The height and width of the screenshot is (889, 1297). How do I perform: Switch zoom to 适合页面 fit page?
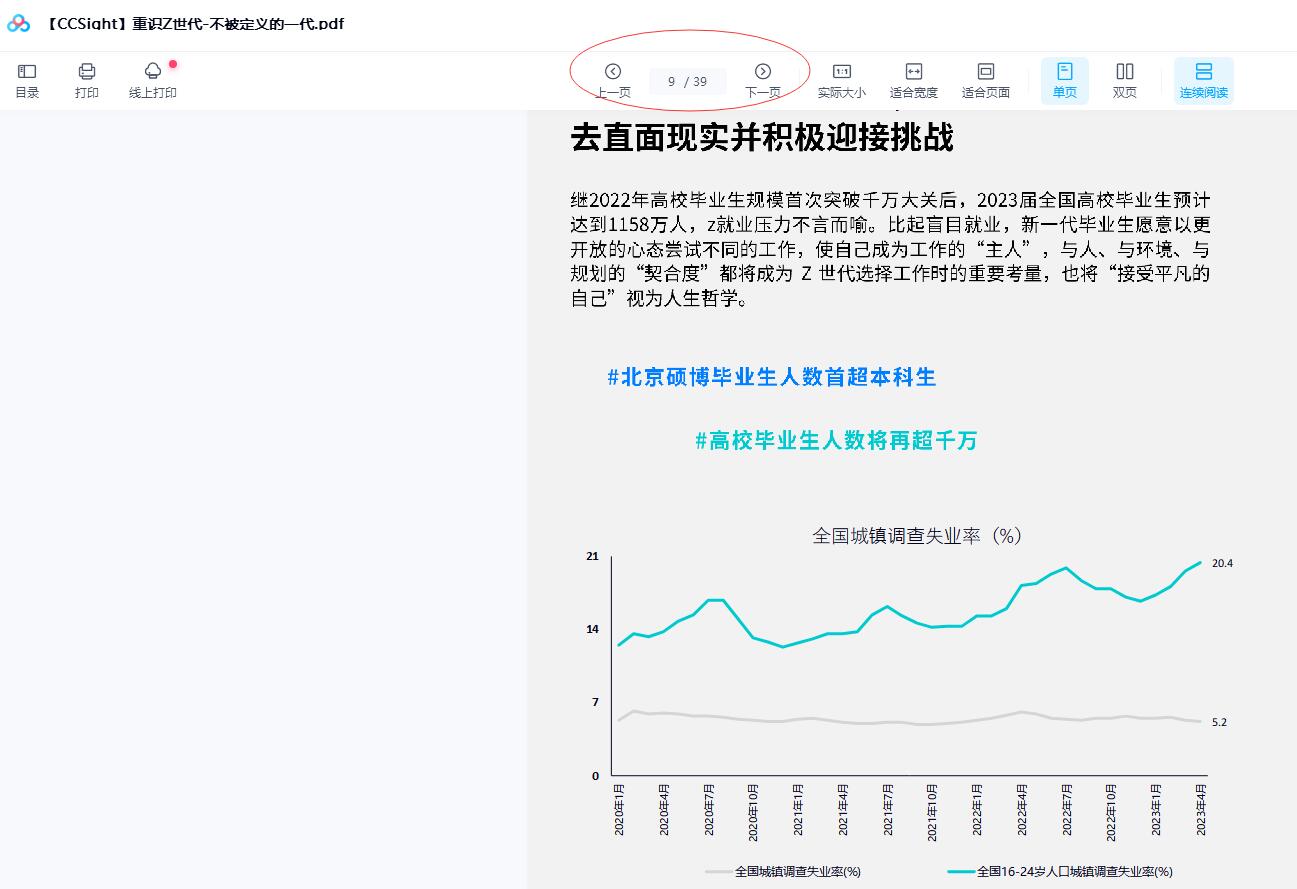(x=986, y=79)
